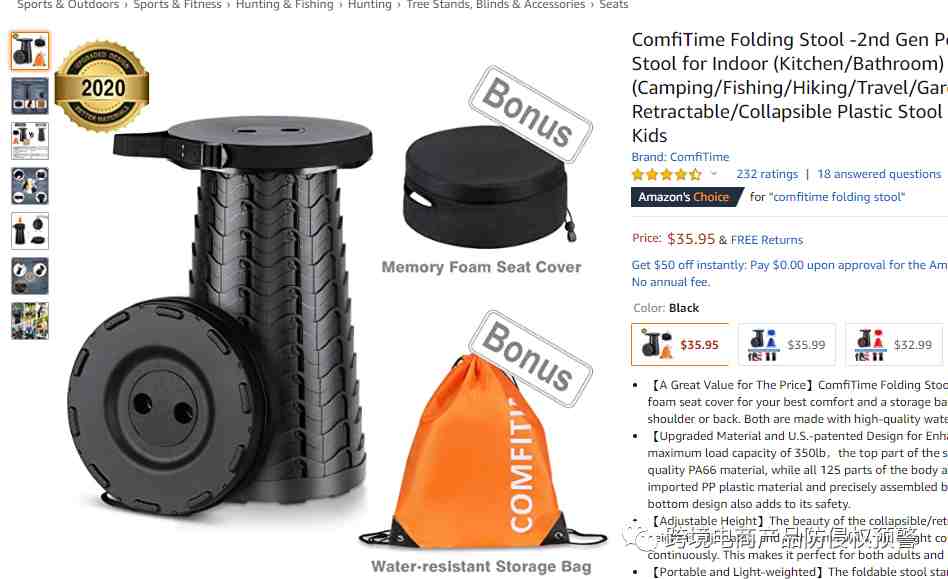Screen dimensions: 948x579
Task: View the sixth product thumbnail
Action: point(30,276)
